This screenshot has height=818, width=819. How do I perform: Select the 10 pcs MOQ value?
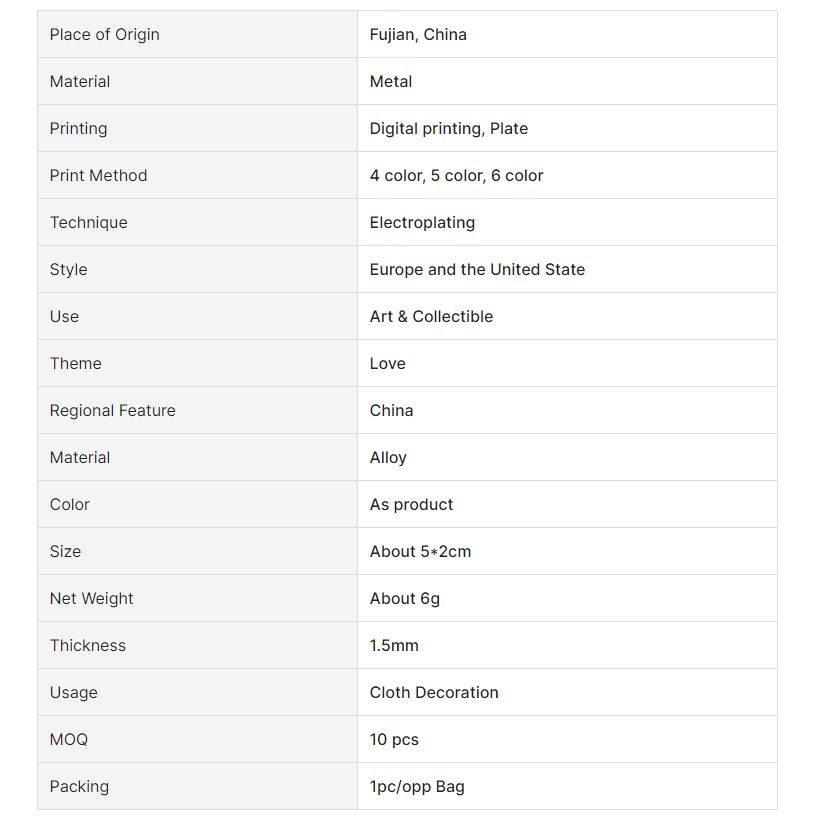click(394, 739)
